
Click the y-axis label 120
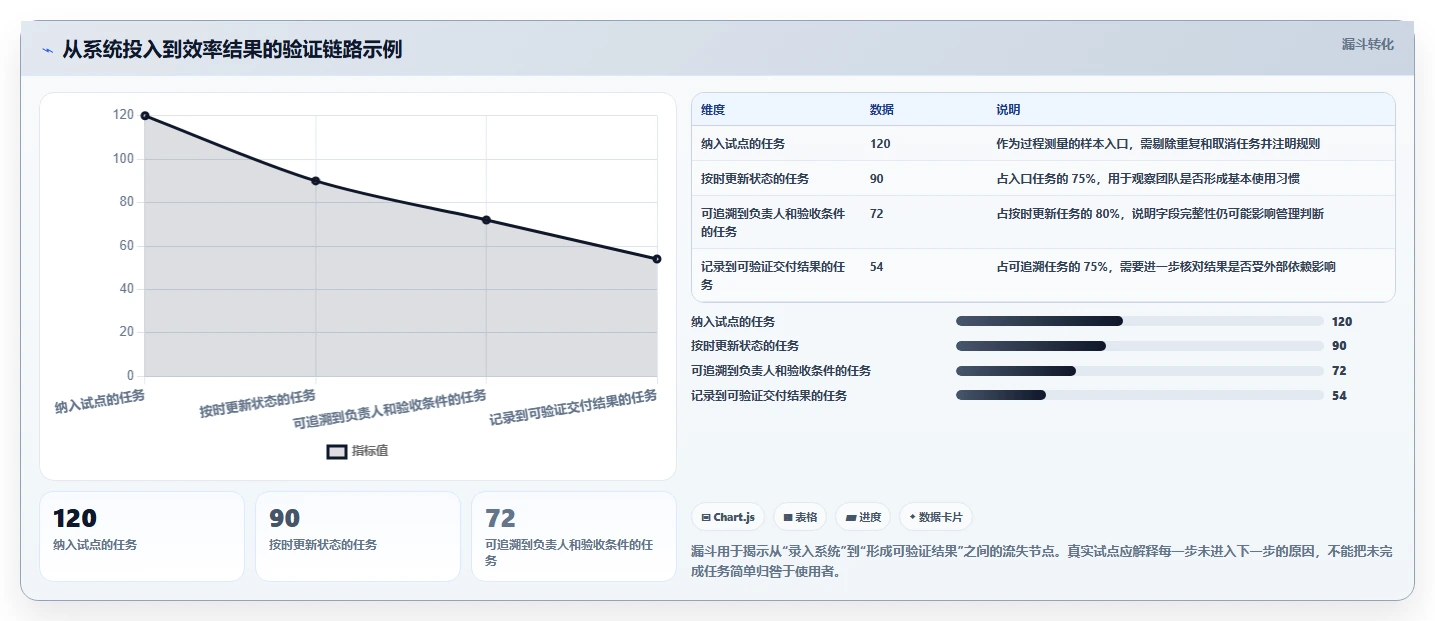(x=123, y=115)
